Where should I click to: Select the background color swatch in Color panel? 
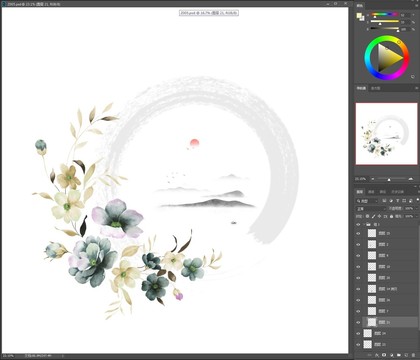click(363, 20)
